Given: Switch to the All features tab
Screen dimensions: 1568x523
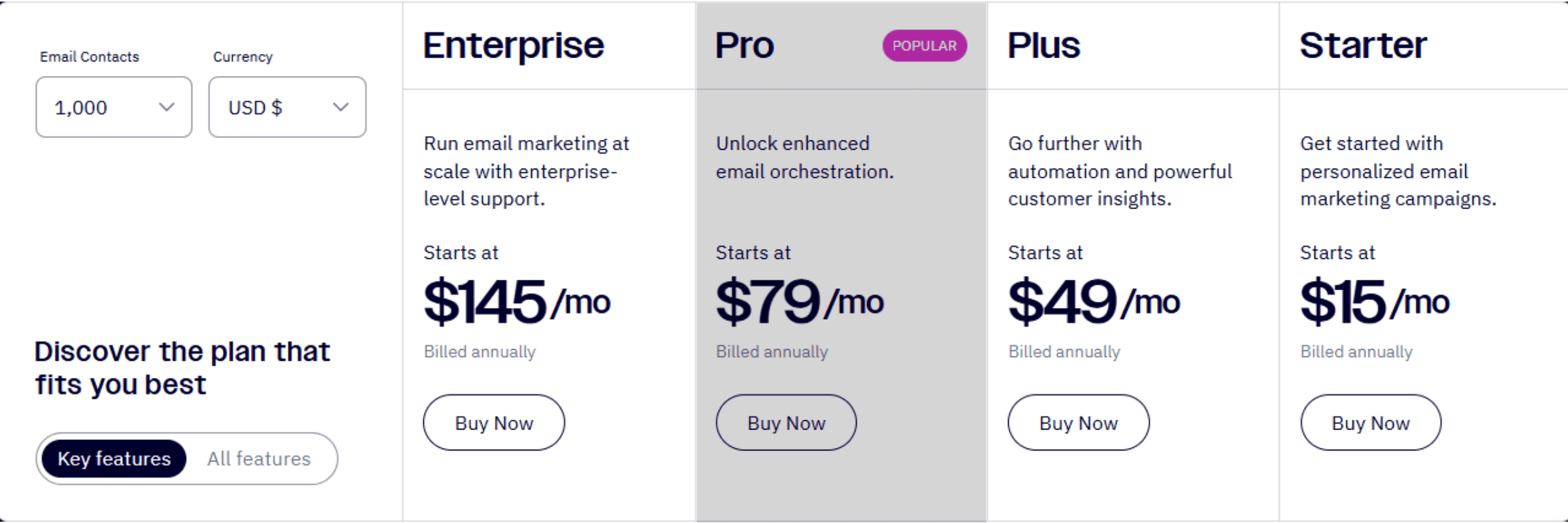Looking at the screenshot, I should (x=258, y=459).
